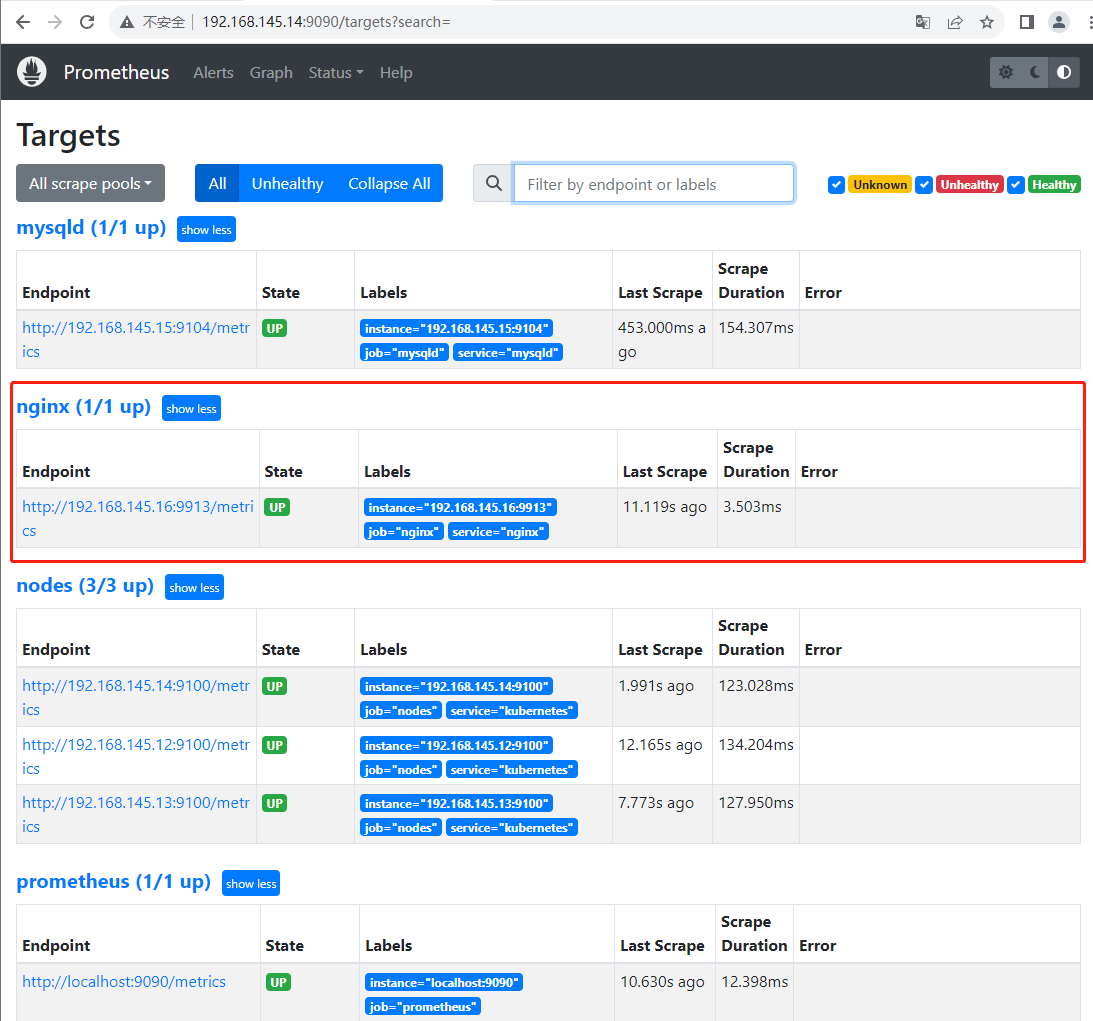Open the All scrape pools dropdown
The width and height of the screenshot is (1093, 1021).
pos(91,183)
